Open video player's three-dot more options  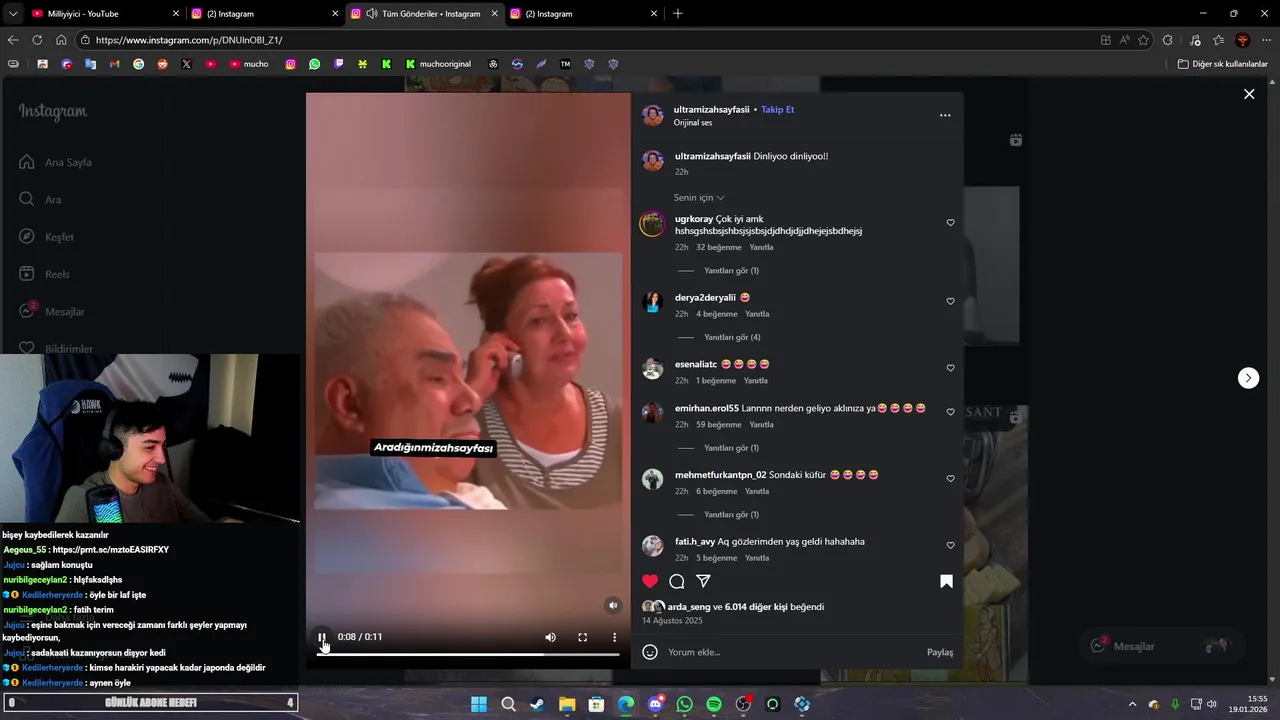pyautogui.click(x=614, y=637)
